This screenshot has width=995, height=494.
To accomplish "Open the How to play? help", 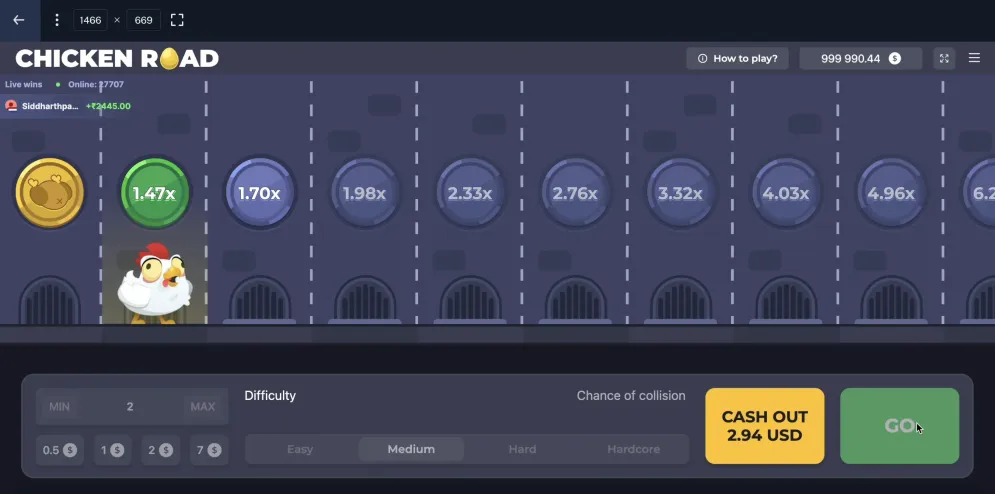I will 738,59.
